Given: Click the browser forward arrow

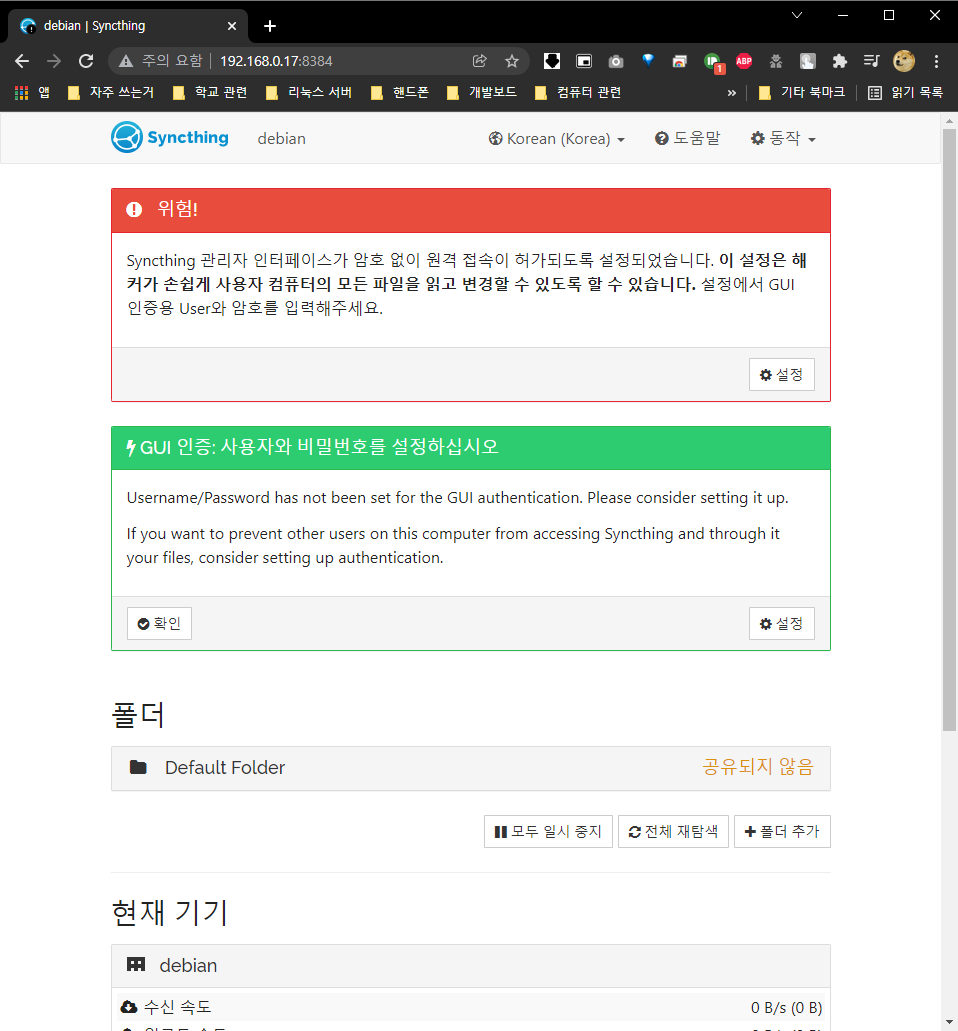Looking at the screenshot, I should tap(54, 61).
